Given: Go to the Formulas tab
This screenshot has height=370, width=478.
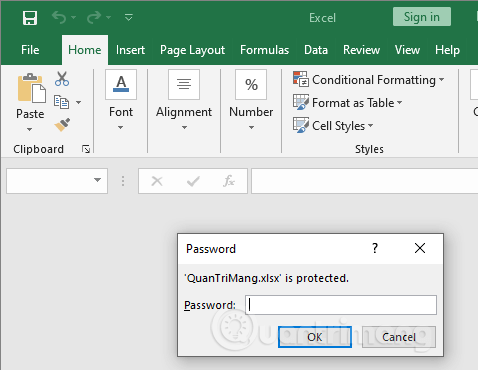Looking at the screenshot, I should (x=264, y=50).
